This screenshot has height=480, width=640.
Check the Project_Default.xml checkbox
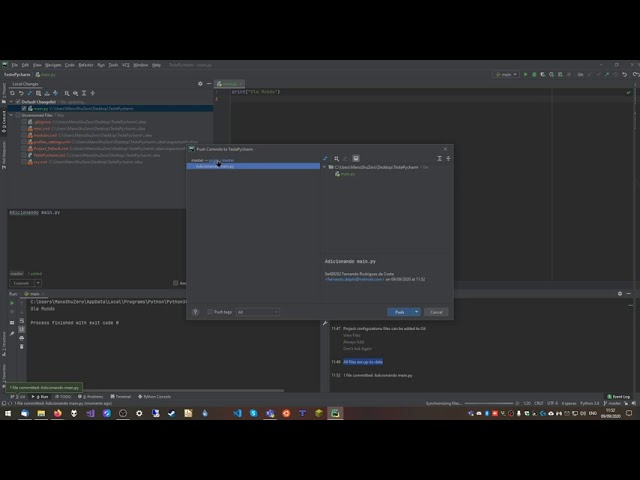(24, 149)
